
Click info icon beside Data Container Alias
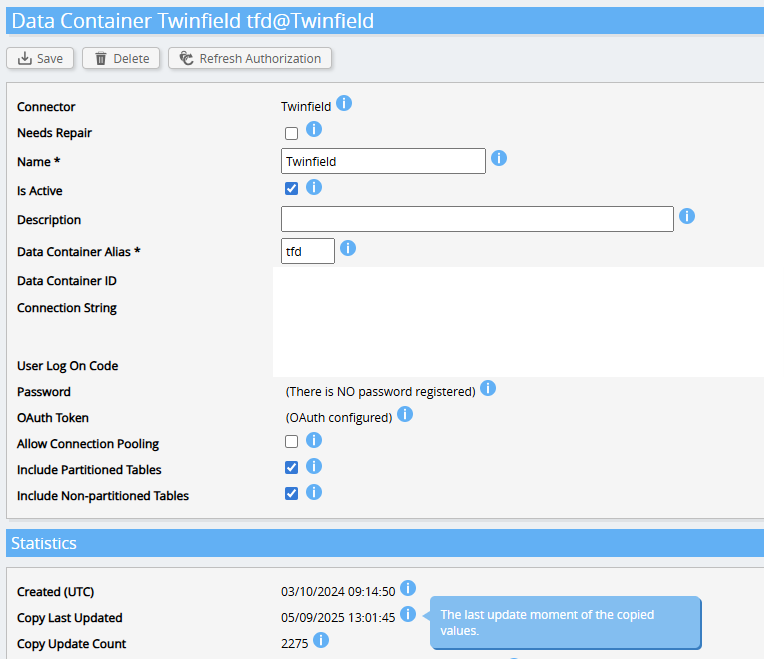(x=348, y=248)
